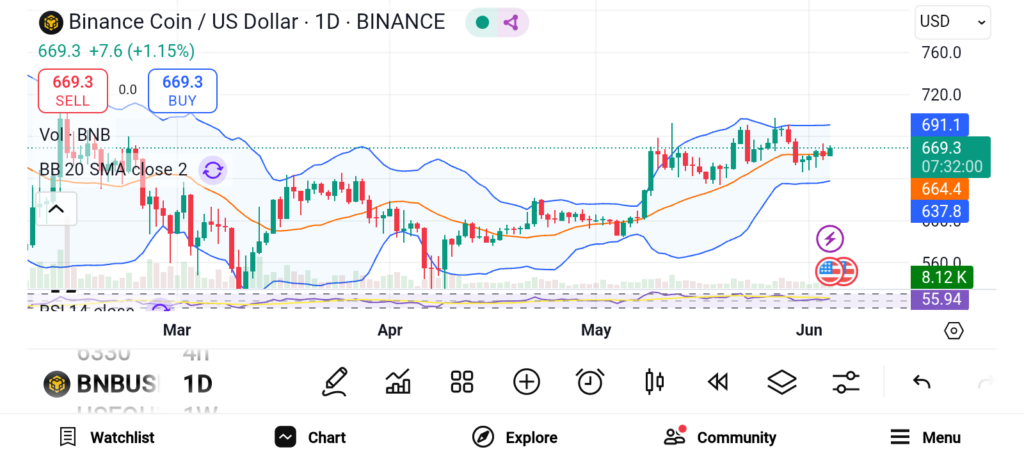
Task: Tap the US flag economic event marker
Action: click(x=830, y=272)
